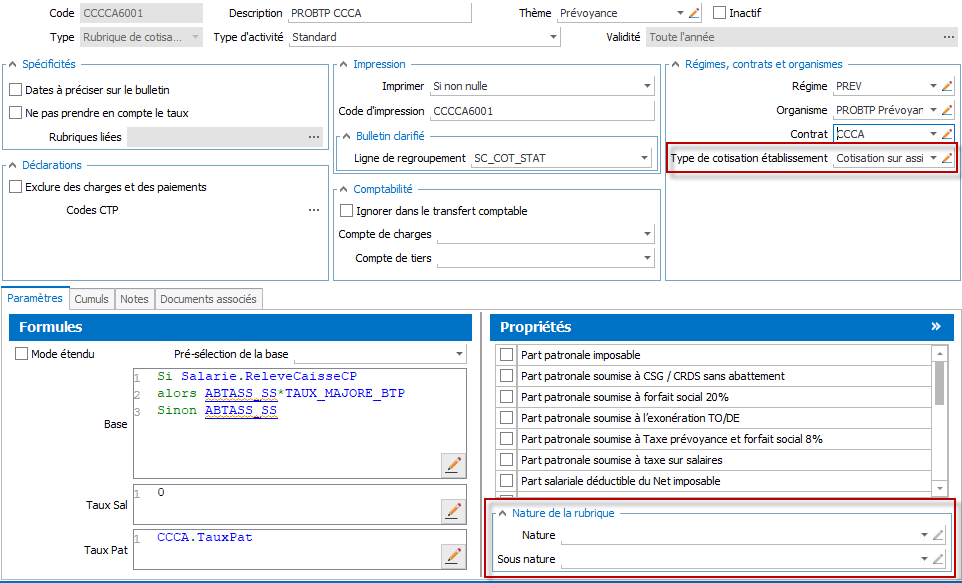Click into the Base formula text area

300,423
